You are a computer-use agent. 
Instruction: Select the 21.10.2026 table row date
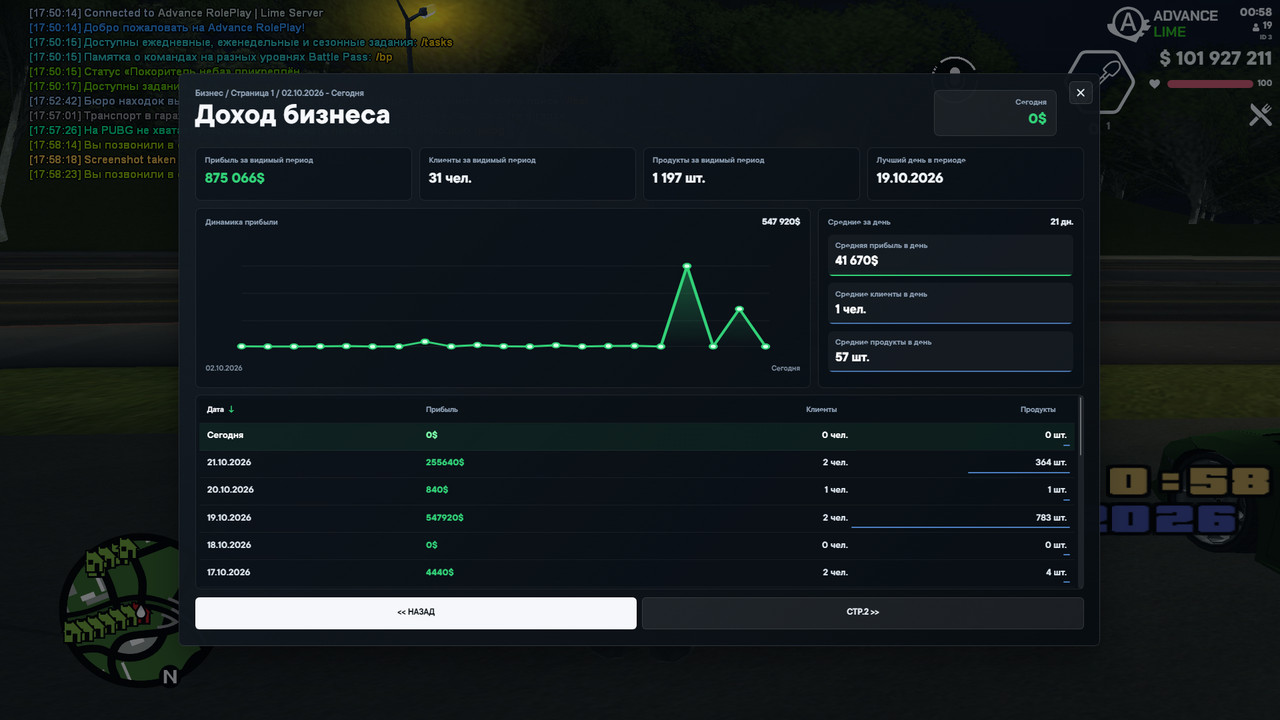229,463
